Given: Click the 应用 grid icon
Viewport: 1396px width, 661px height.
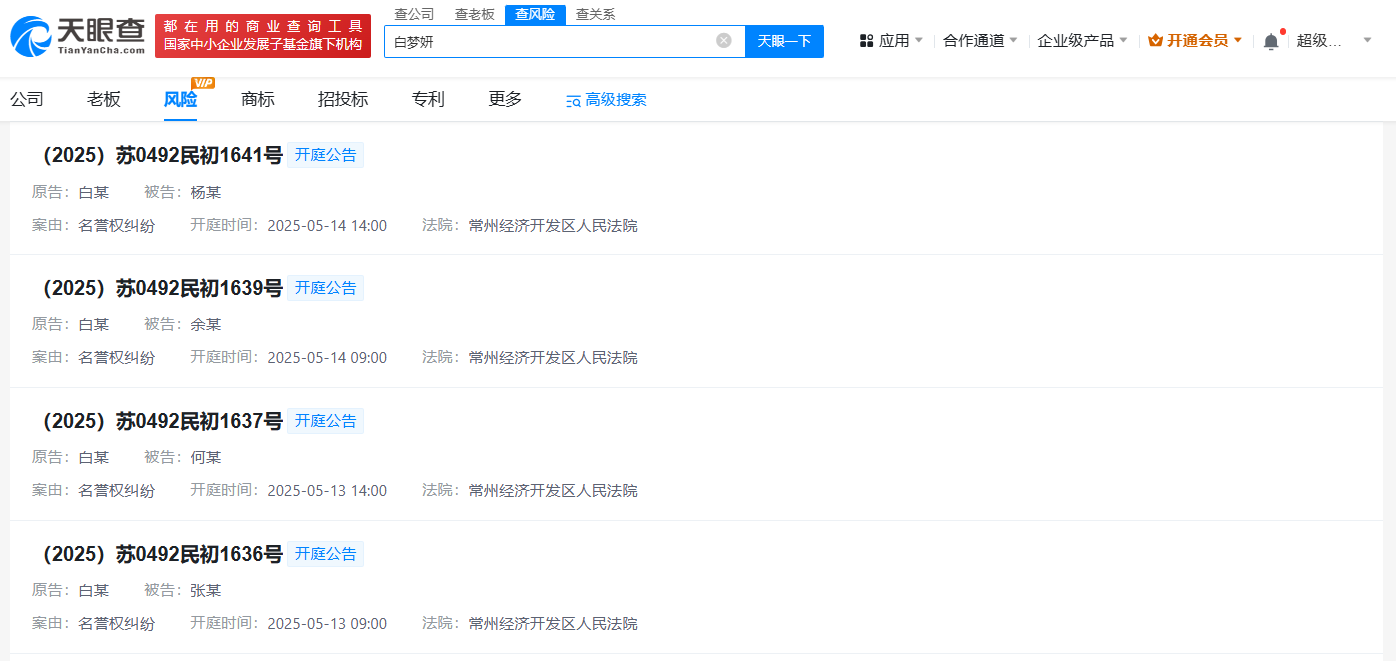Looking at the screenshot, I should pos(866,41).
